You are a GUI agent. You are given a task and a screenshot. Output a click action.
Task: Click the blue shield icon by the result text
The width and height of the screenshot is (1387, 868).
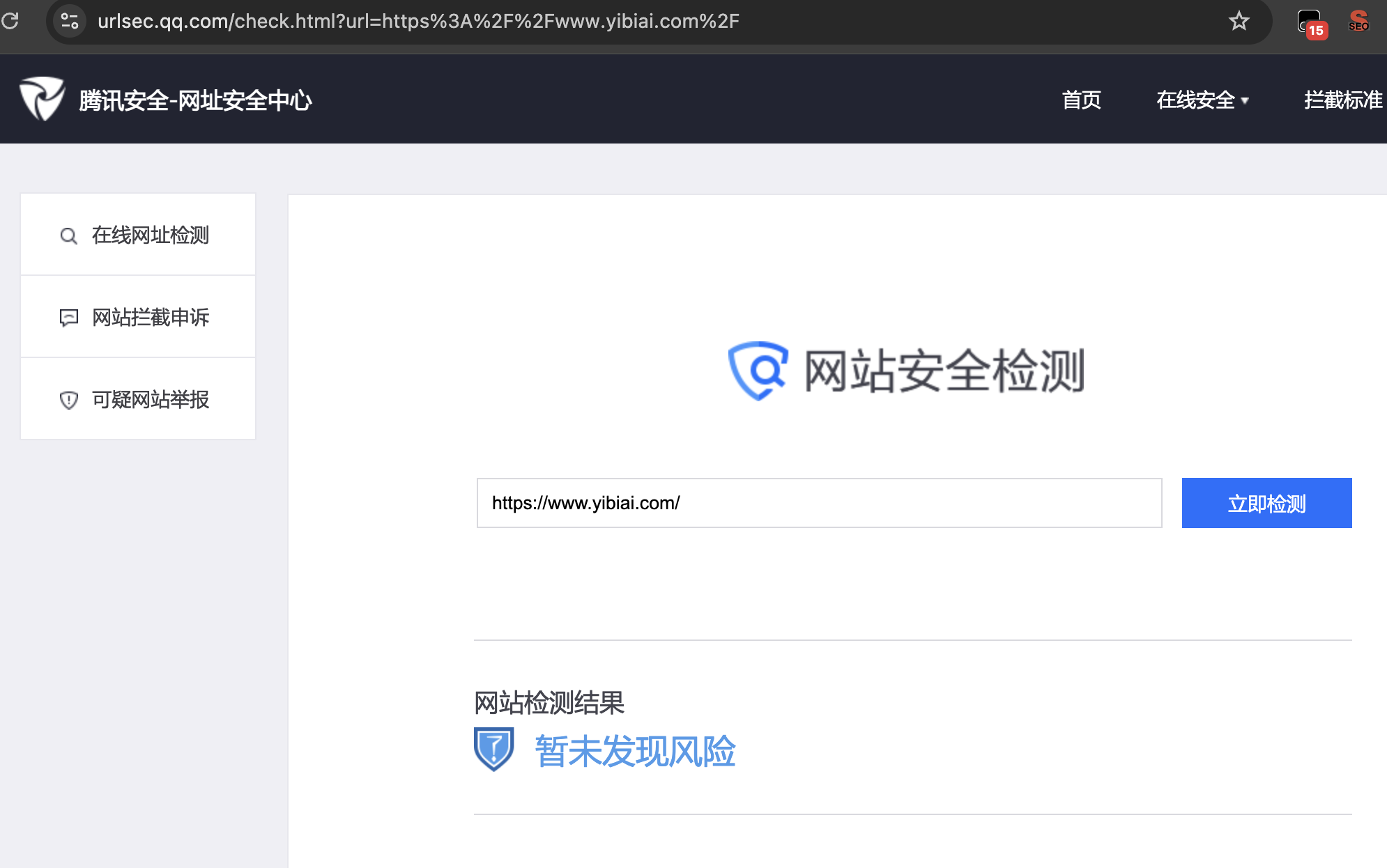493,749
